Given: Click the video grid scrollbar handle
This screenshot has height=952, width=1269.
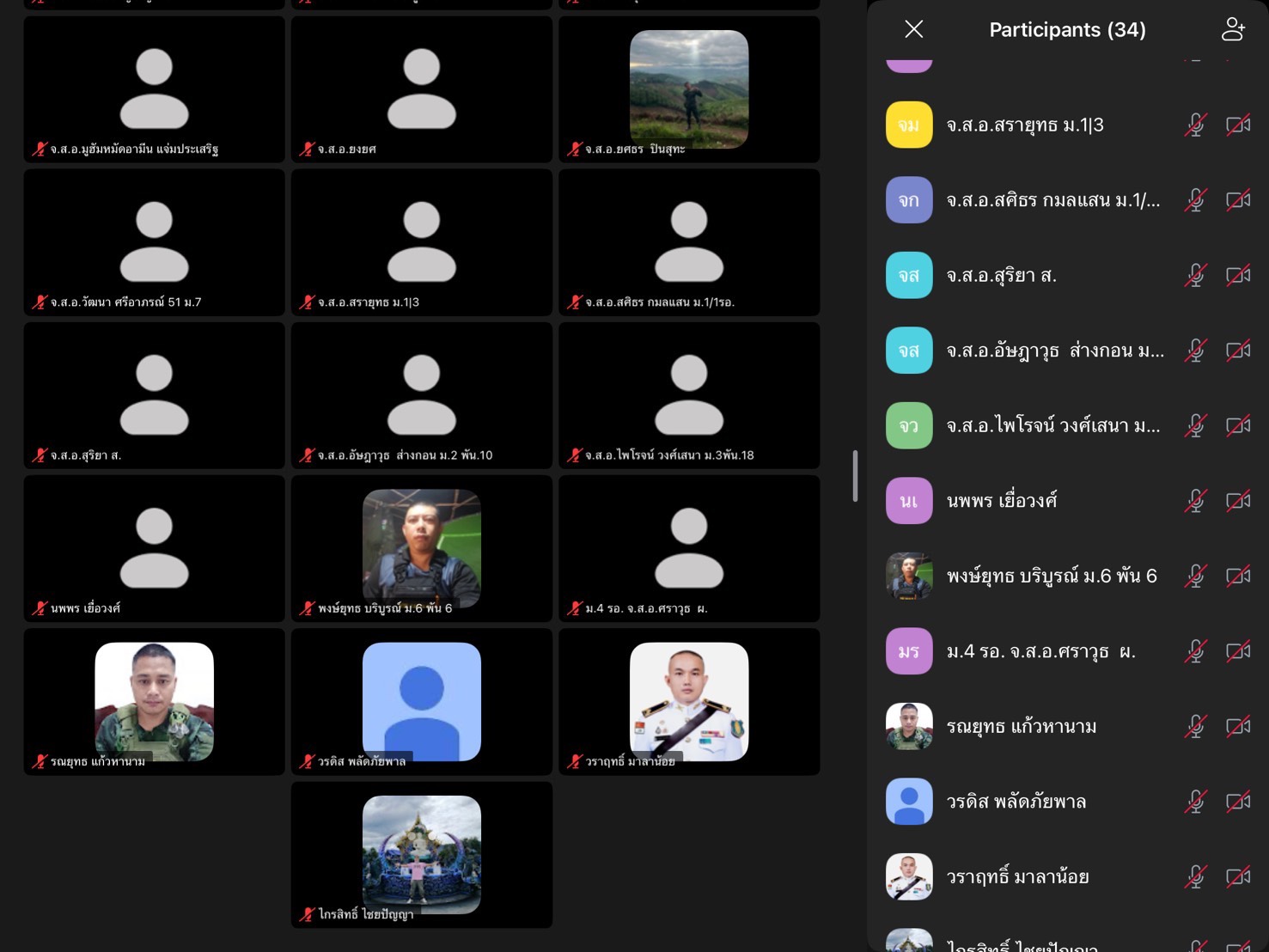Looking at the screenshot, I should (x=855, y=475).
